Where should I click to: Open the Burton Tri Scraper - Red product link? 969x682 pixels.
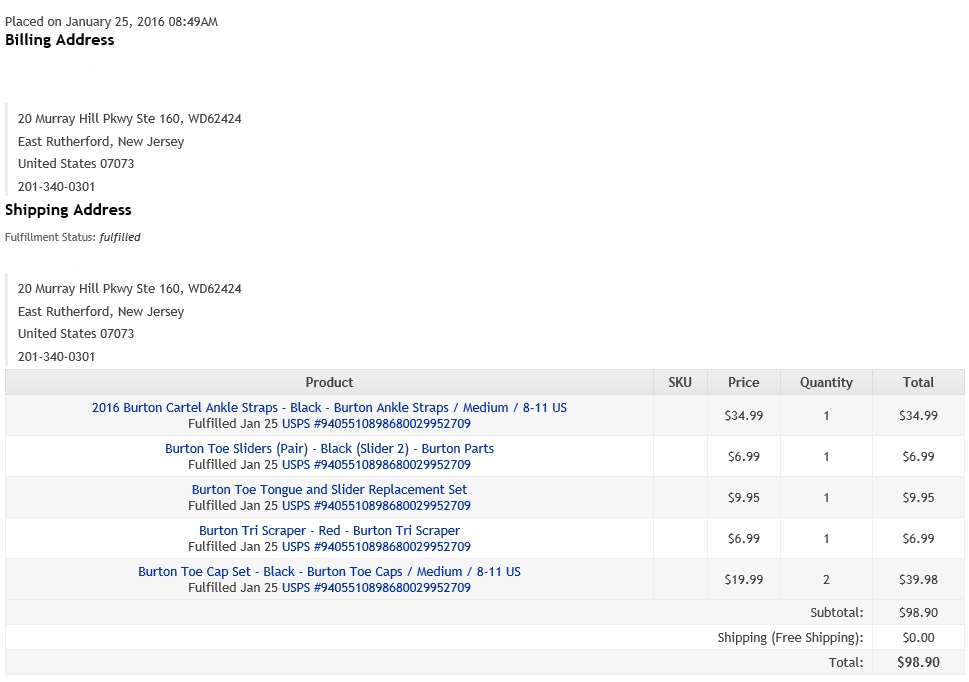coord(329,531)
